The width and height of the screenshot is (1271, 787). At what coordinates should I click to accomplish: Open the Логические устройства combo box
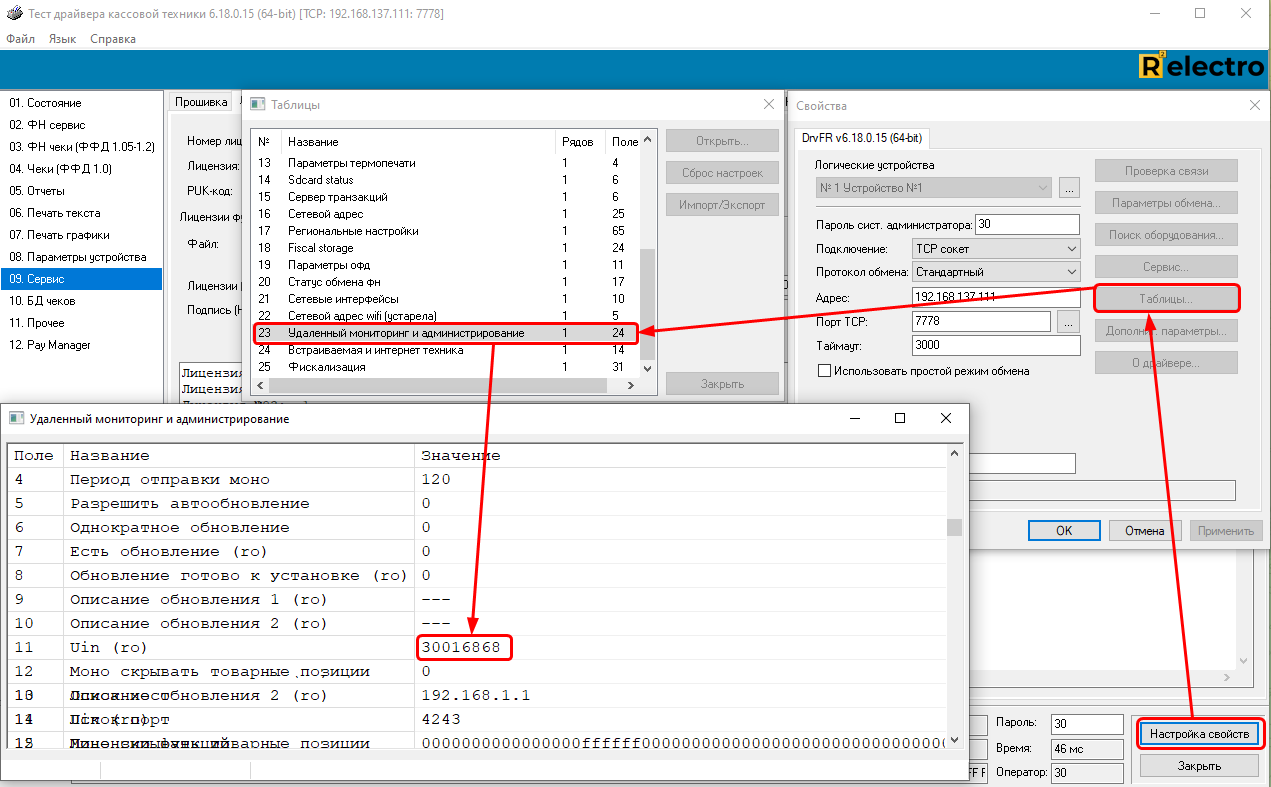click(x=934, y=187)
